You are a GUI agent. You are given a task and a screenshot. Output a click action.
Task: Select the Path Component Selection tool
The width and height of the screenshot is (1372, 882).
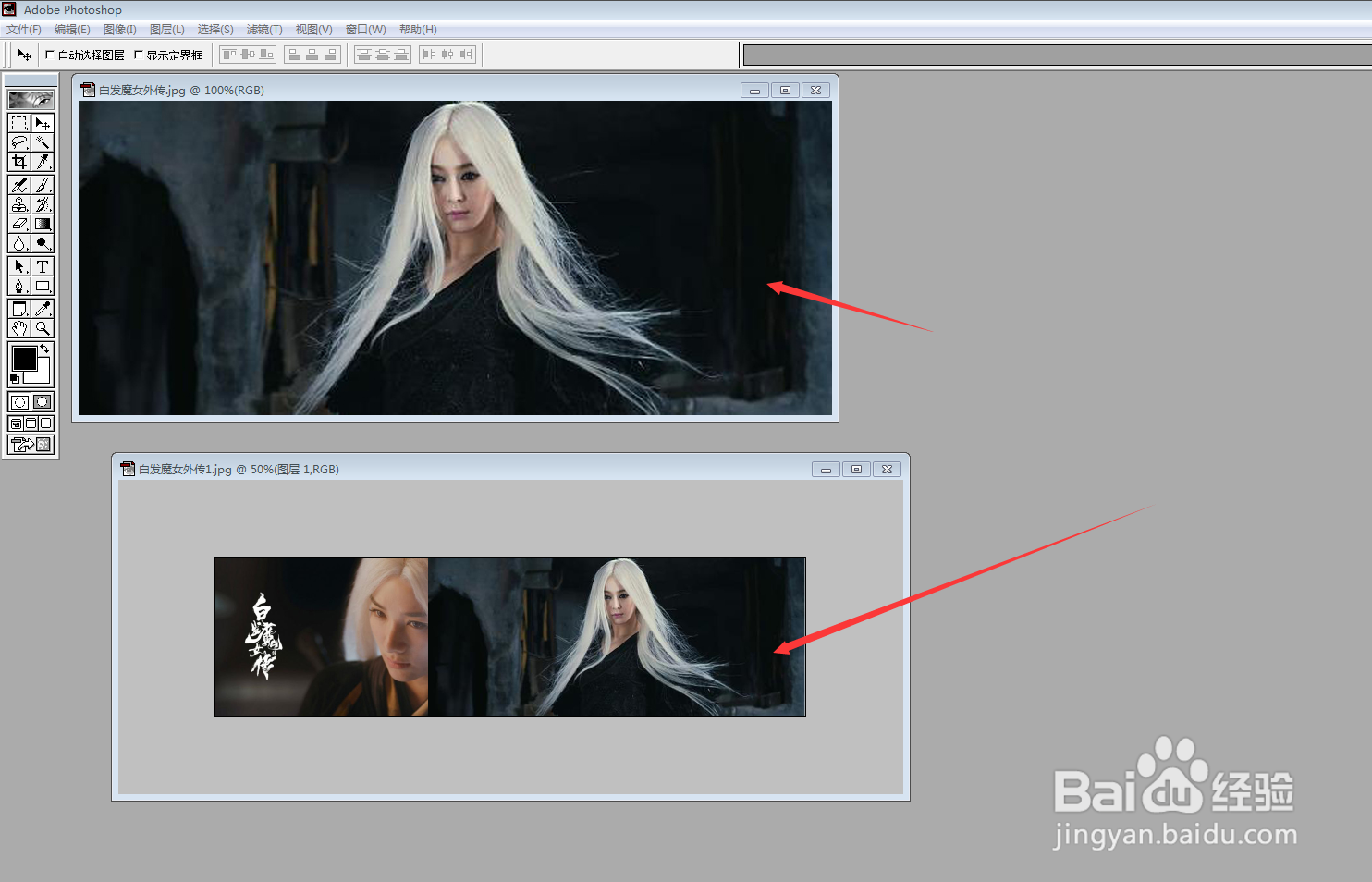pos(19,266)
